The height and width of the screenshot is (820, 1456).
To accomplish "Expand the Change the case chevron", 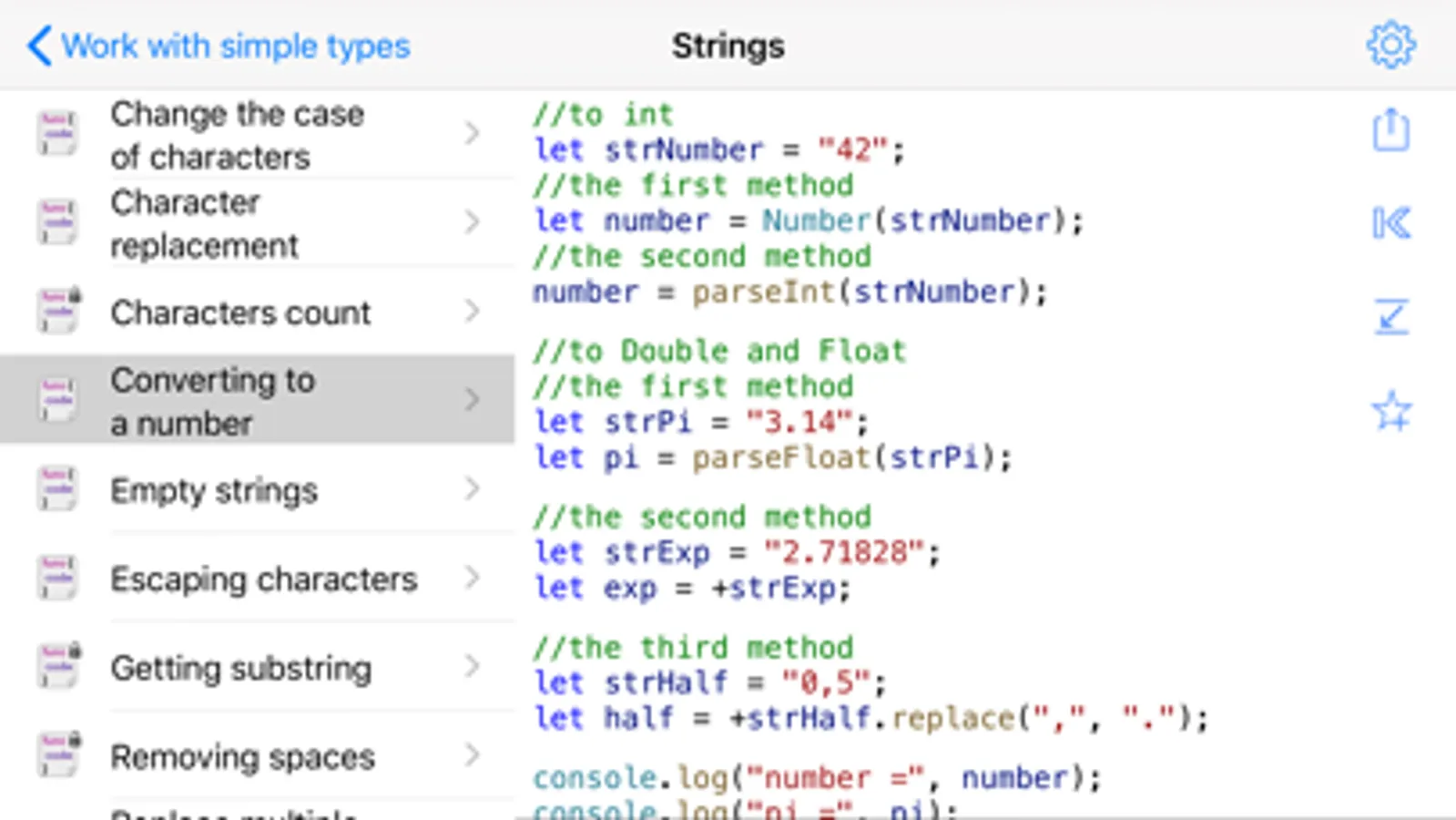I will [x=472, y=134].
